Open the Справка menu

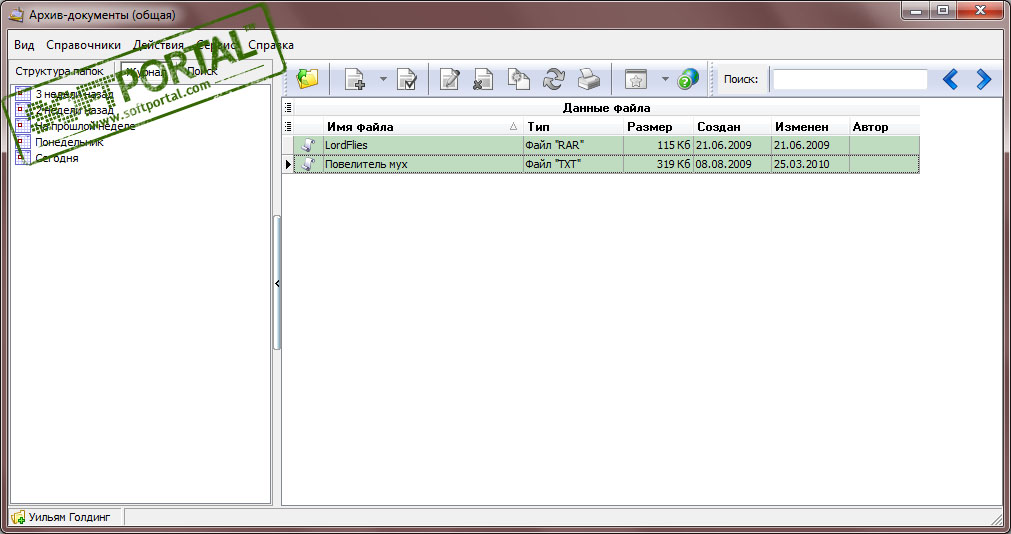(x=271, y=45)
